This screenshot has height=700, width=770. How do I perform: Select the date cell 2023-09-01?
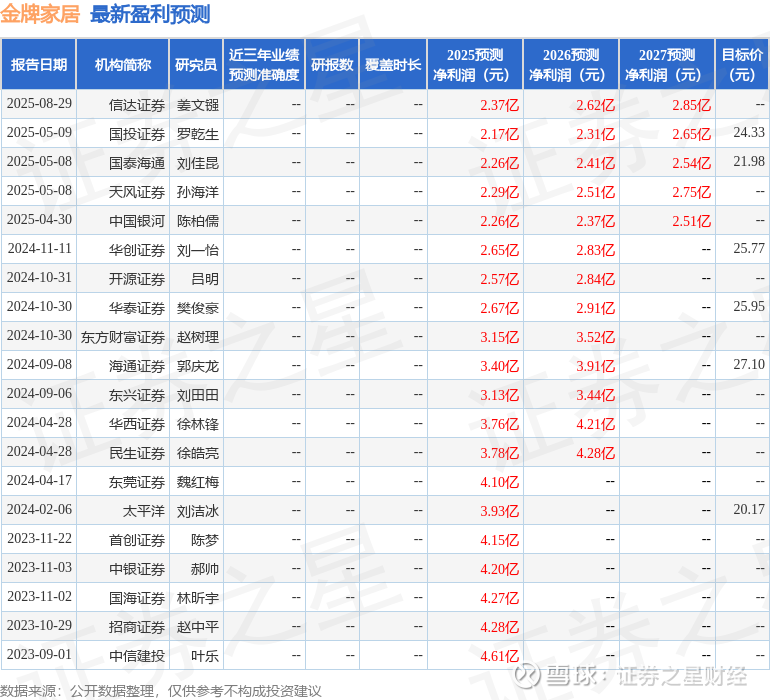pos(39,654)
